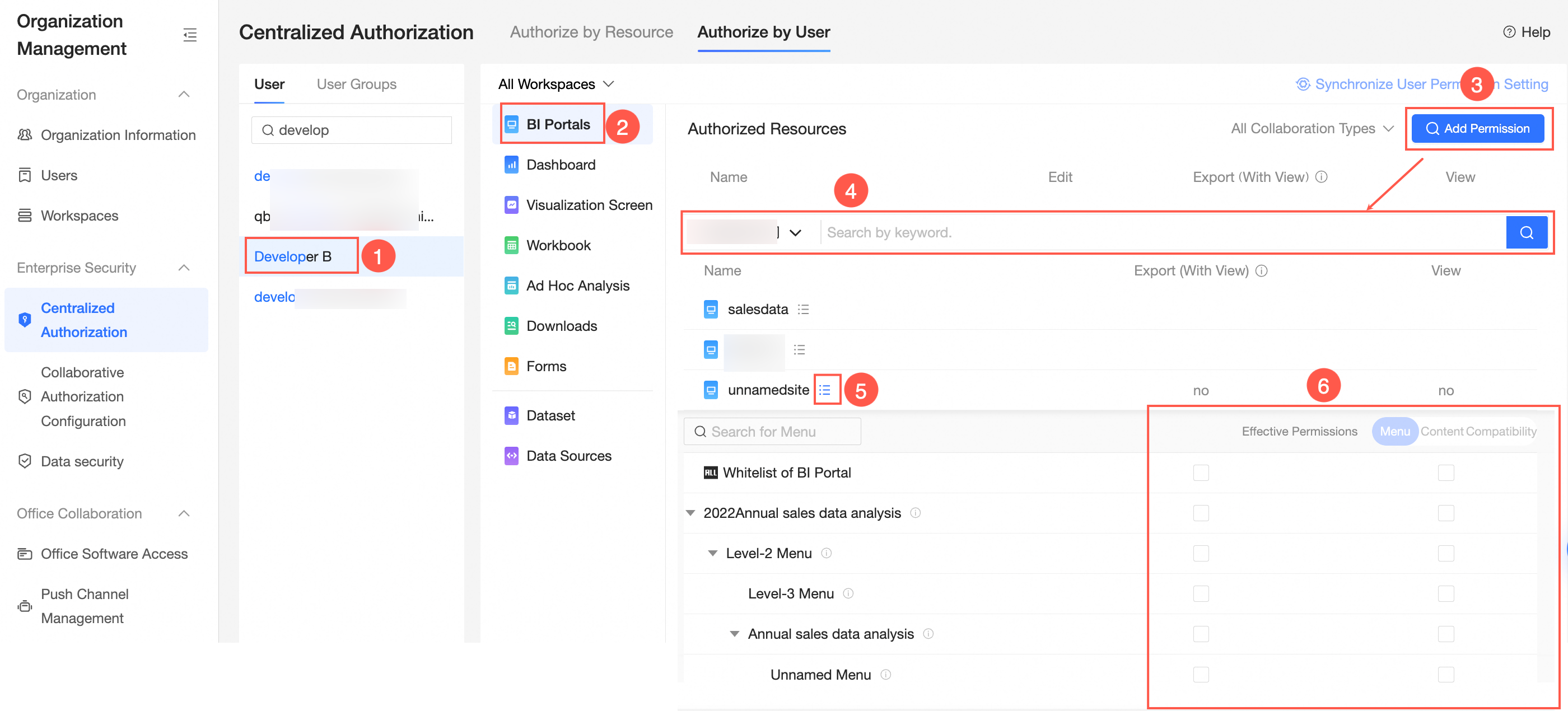
Task: Check View box for Level-2 Menu
Action: pos(1446,553)
